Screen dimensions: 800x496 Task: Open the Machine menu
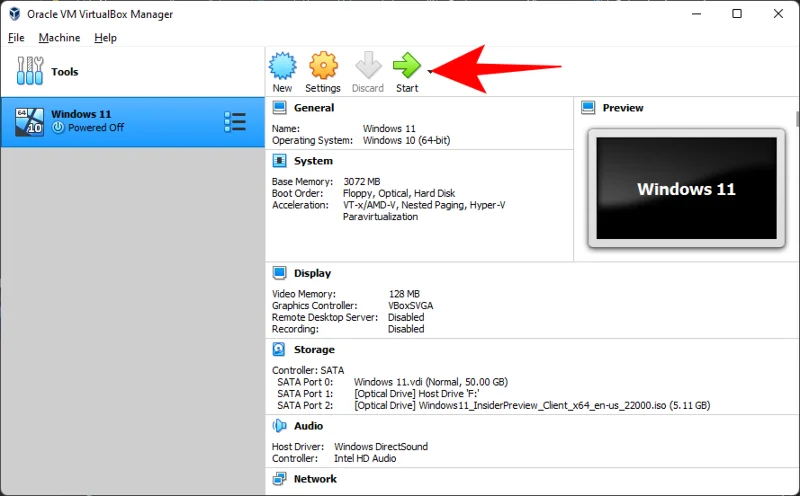click(x=59, y=38)
